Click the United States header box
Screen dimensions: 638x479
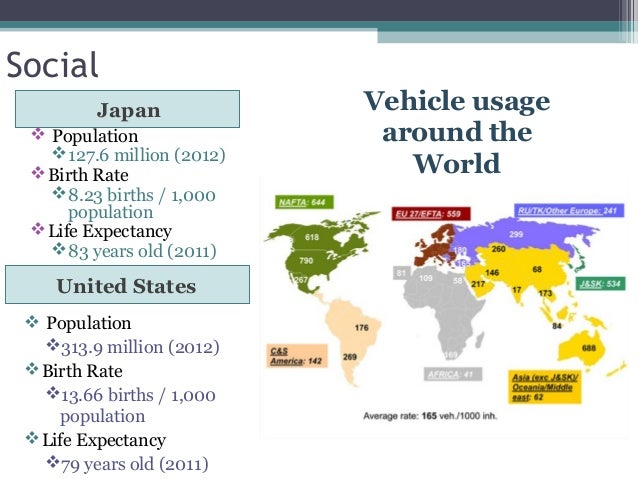pos(126,286)
